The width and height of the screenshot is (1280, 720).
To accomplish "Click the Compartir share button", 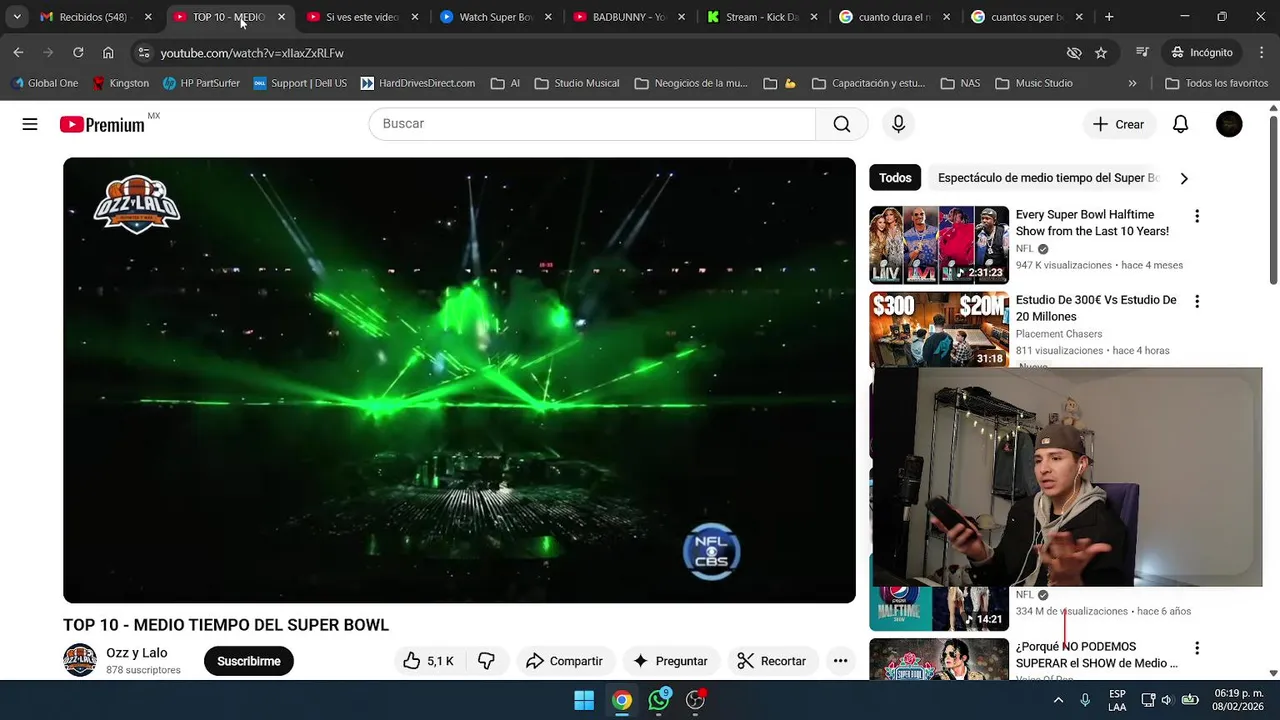I will tap(565, 661).
